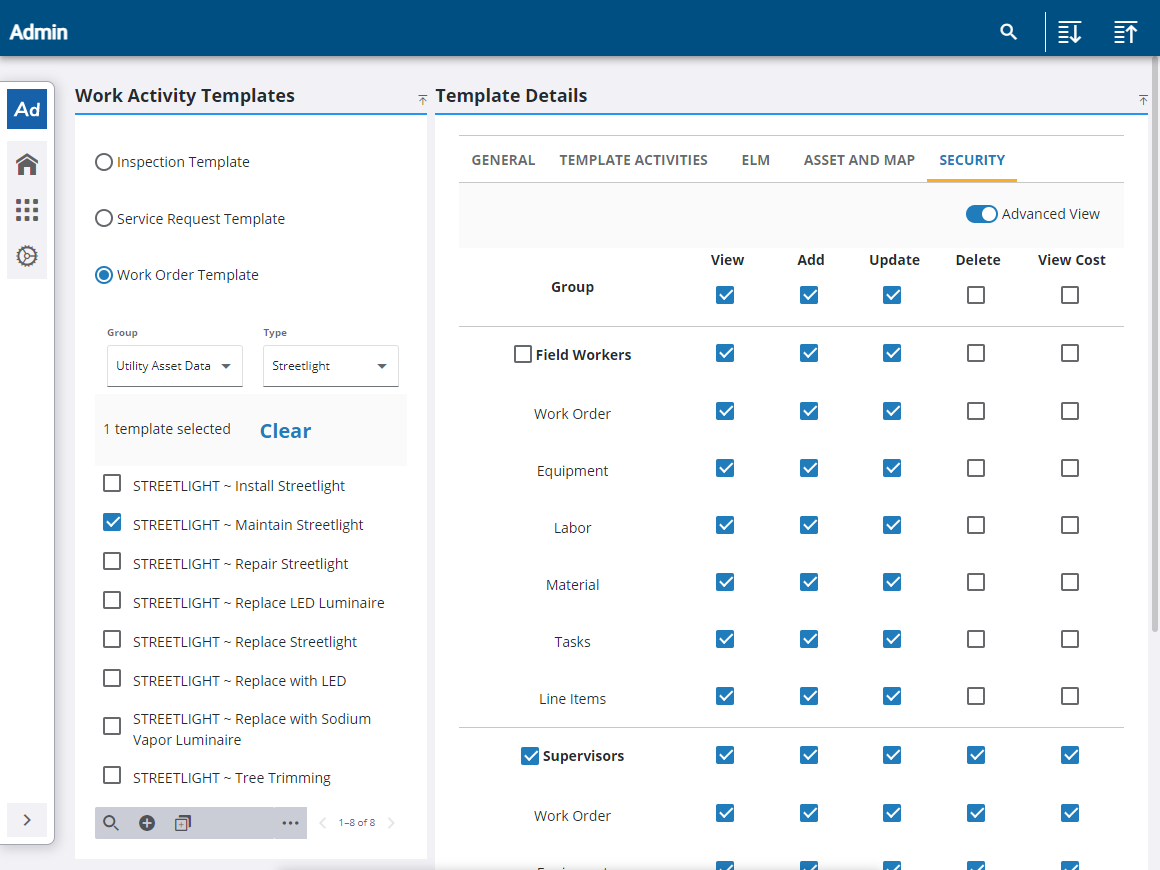The image size is (1160, 870).
Task: Open the Asset and Map tab
Action: 859,160
